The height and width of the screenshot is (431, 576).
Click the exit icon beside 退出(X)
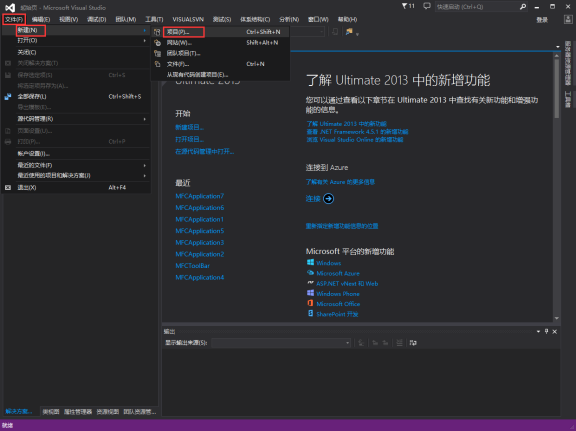coord(8,187)
